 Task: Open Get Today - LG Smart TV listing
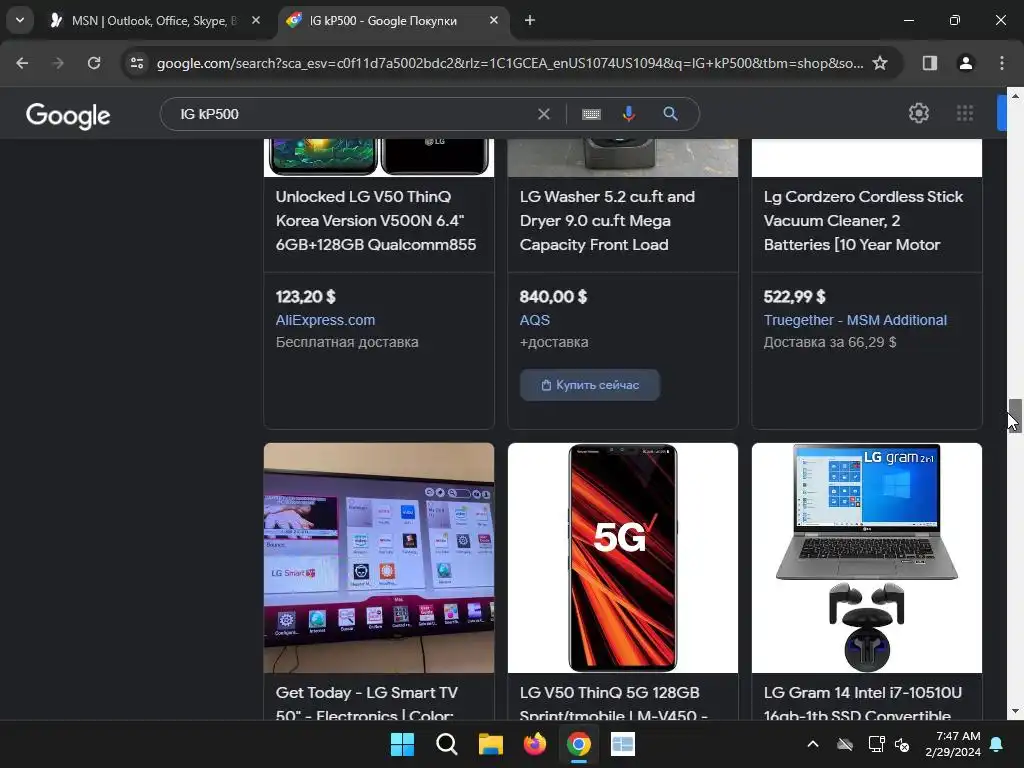pyautogui.click(x=366, y=702)
